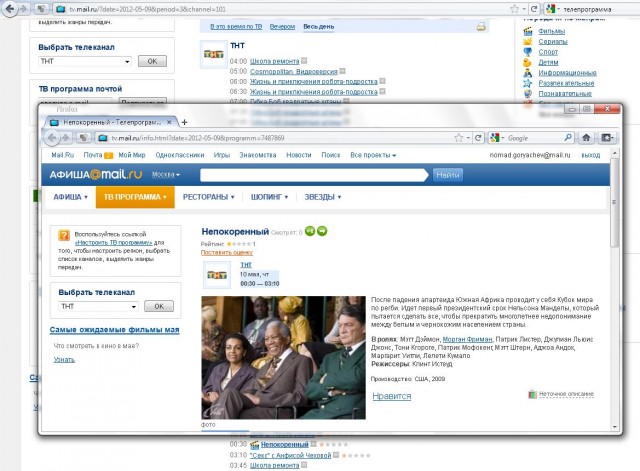Open the Home page icon in front window
Image resolution: width=640 pixels, height=471 pixels.
[586, 138]
